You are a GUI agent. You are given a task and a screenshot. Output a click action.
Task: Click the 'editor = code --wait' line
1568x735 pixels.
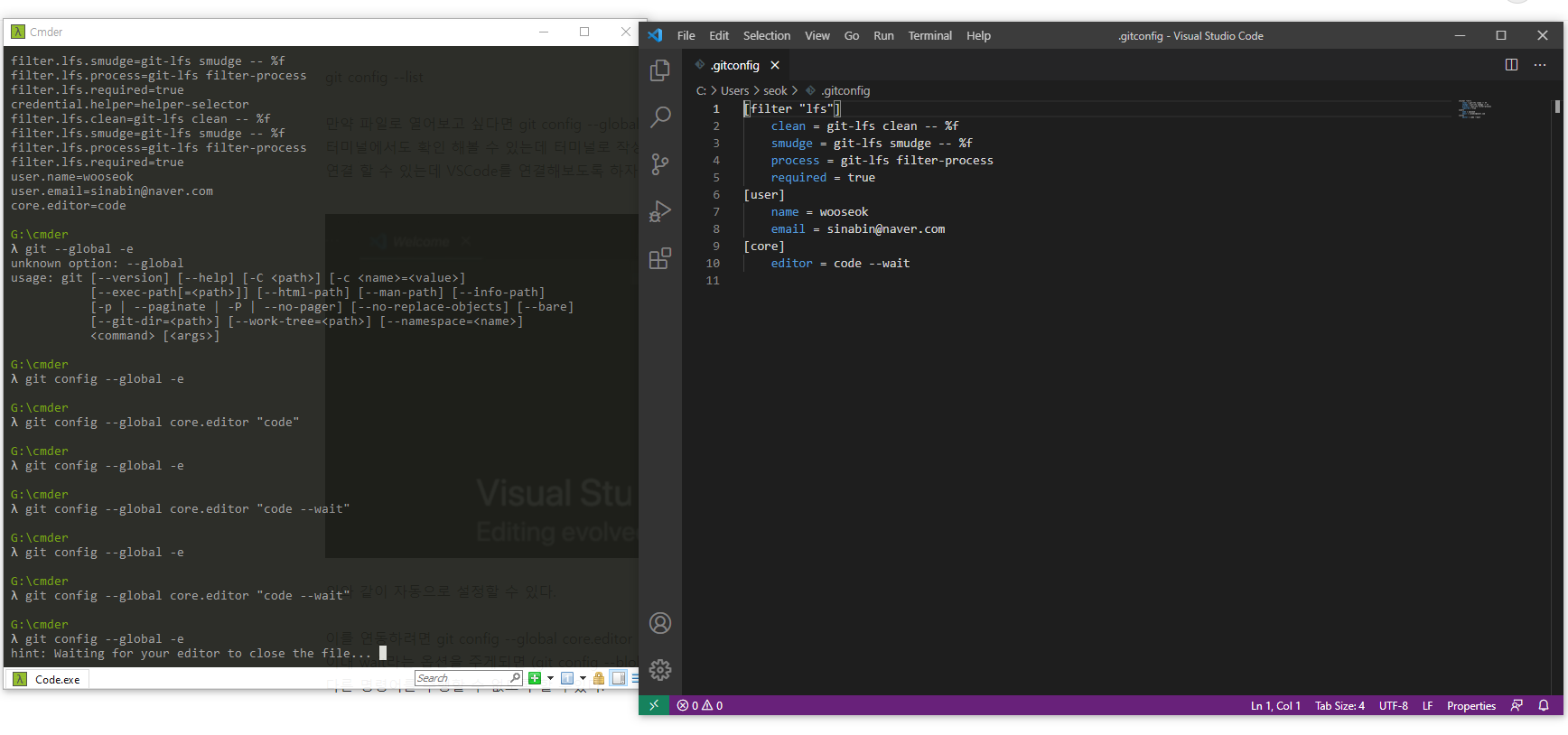tap(840, 263)
